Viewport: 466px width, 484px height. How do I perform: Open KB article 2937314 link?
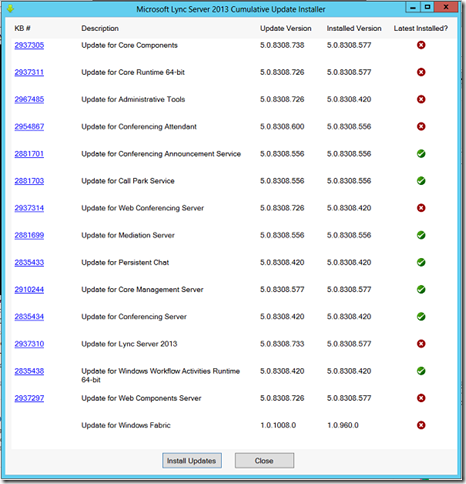29,208
